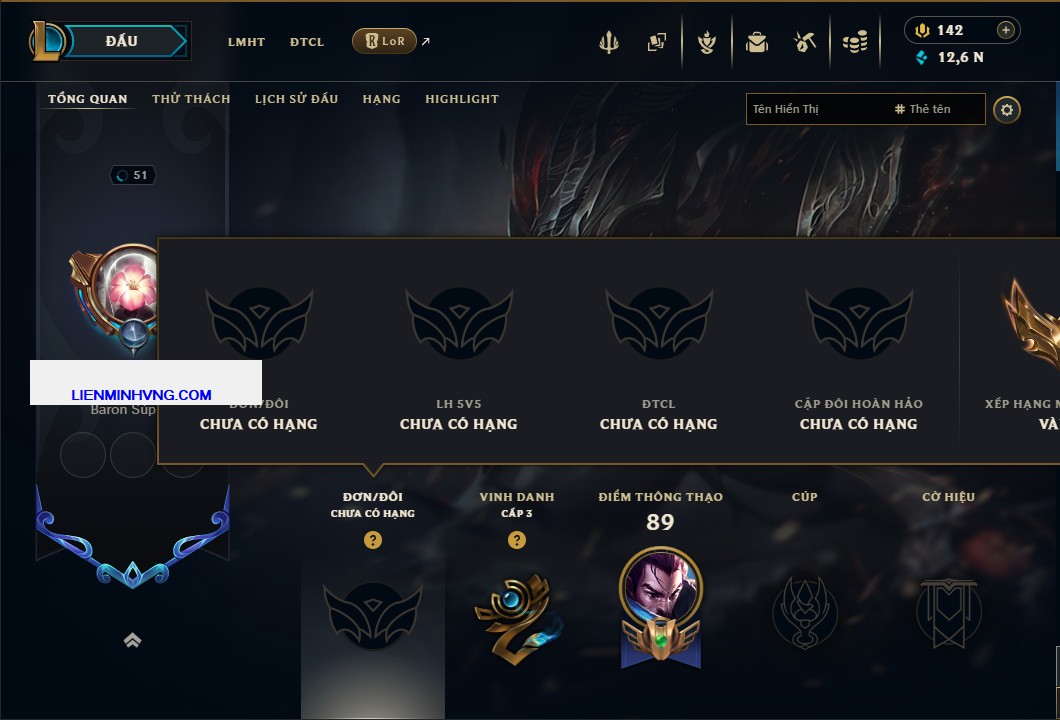The height and width of the screenshot is (720, 1060).
Task: Click the plus icon to buy RP
Action: [1006, 30]
